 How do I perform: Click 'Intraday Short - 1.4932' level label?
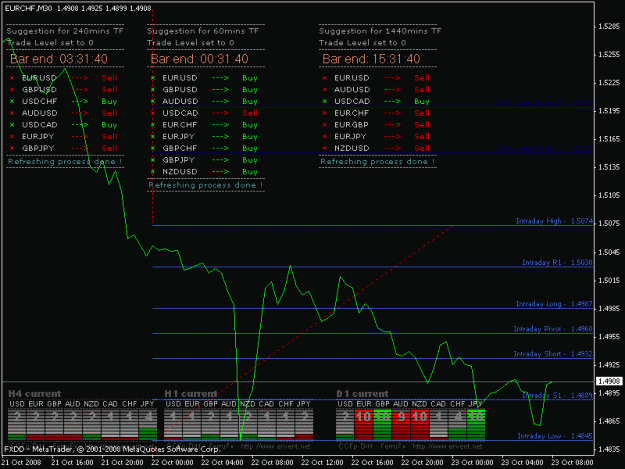(x=553, y=354)
